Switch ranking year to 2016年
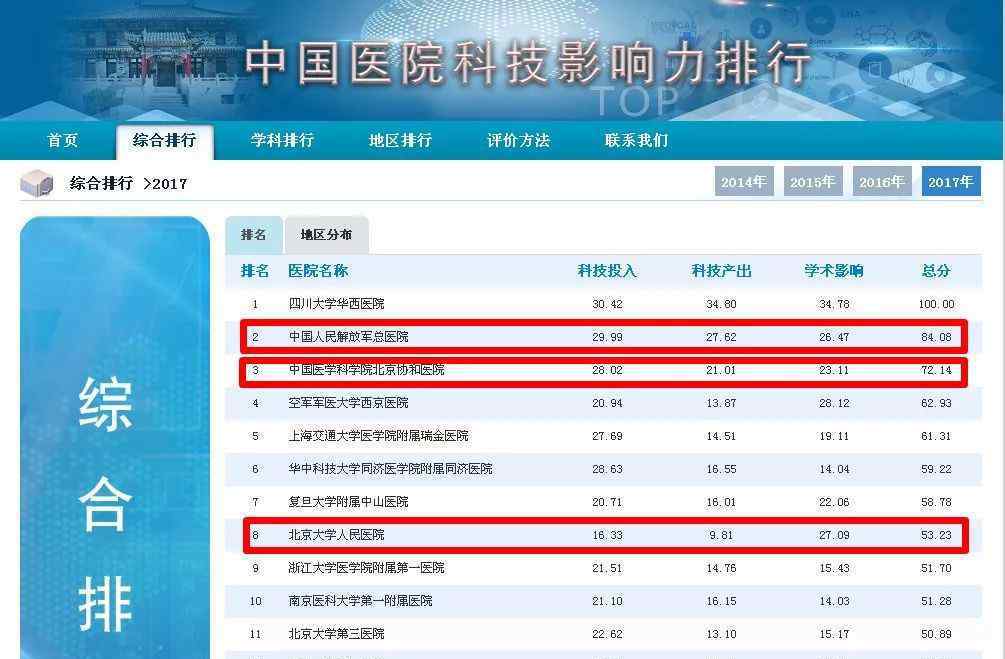Screen dimensions: 1005x659 [x=882, y=181]
